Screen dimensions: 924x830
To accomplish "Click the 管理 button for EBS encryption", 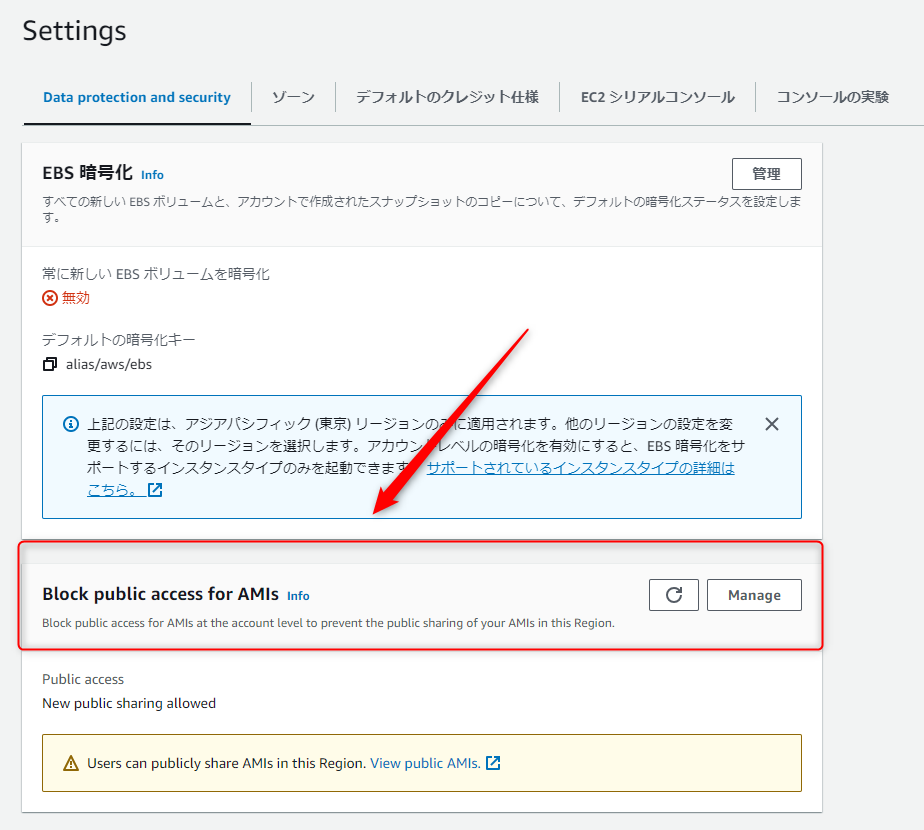I will (767, 173).
